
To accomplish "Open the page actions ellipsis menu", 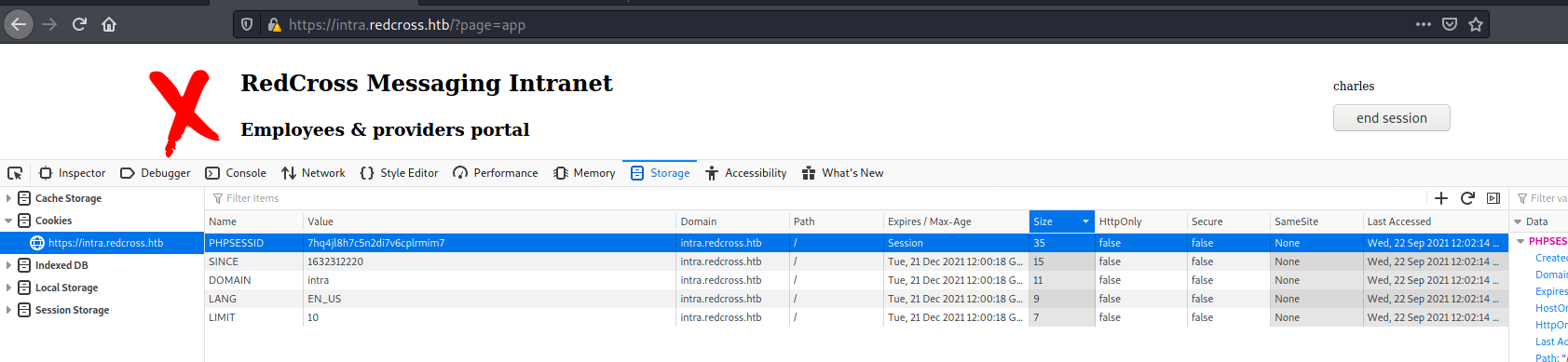I will [1423, 24].
